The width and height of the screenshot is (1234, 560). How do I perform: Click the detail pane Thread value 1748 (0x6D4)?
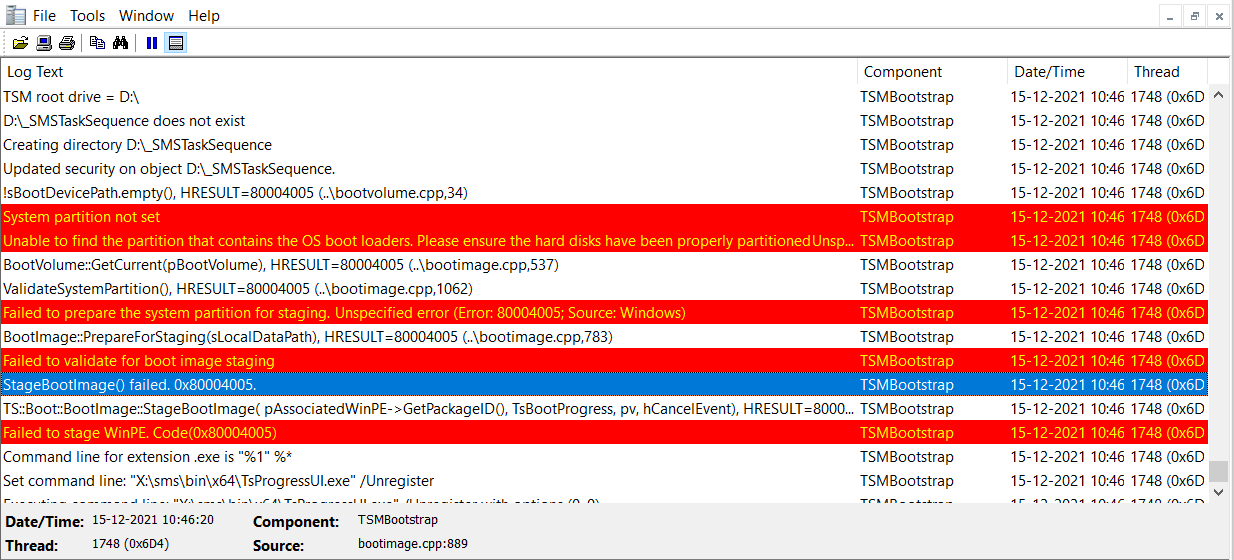[x=131, y=545]
